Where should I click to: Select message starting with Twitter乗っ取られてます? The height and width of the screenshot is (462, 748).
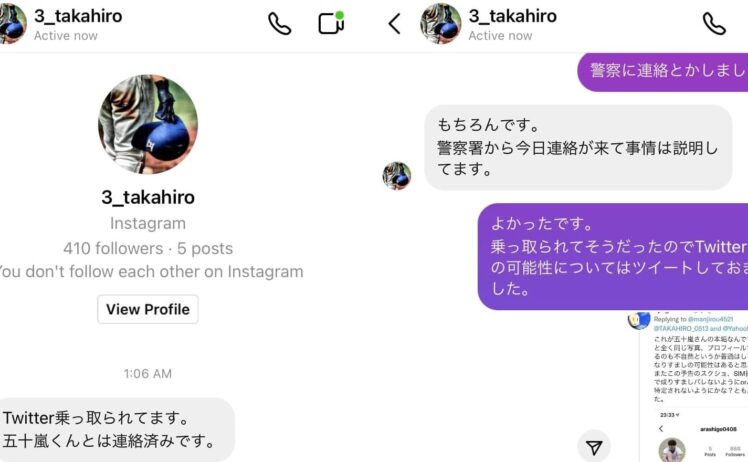click(114, 430)
